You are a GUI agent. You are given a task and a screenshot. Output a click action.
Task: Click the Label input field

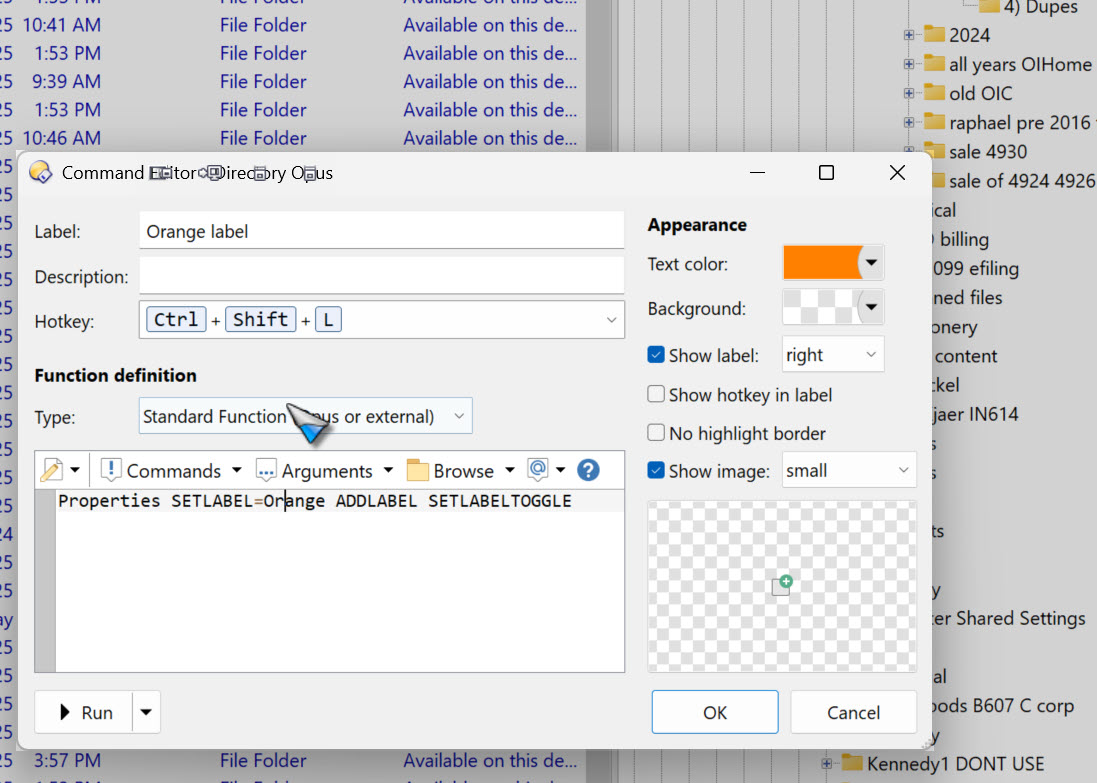click(381, 231)
